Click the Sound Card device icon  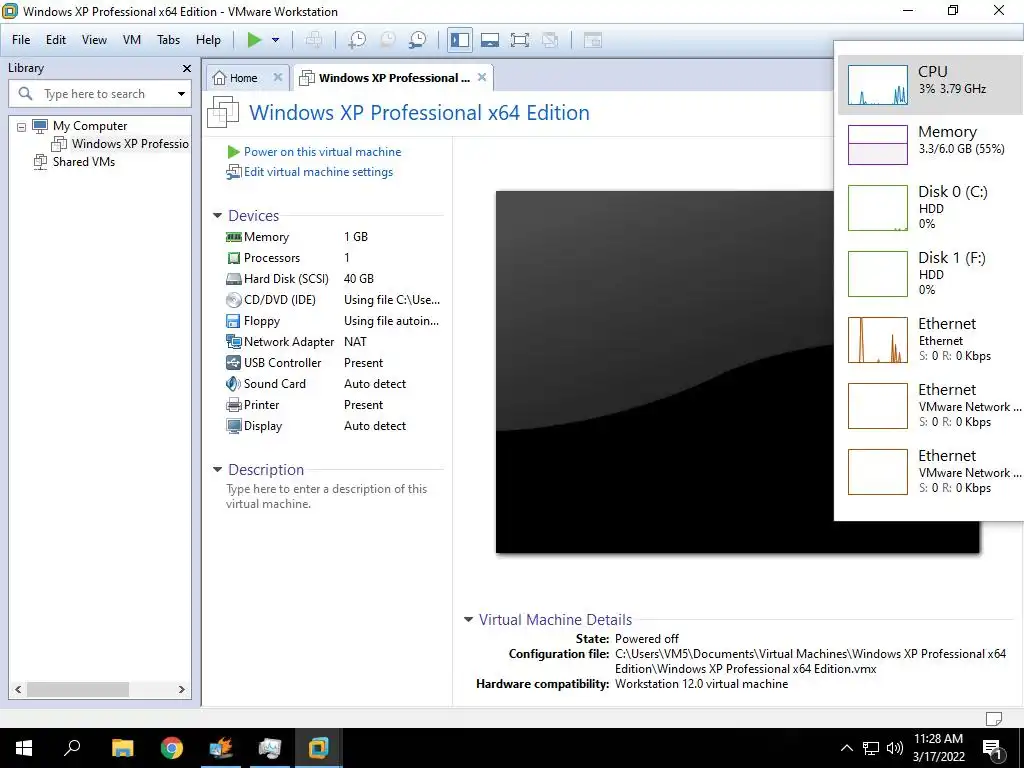pyautogui.click(x=233, y=383)
